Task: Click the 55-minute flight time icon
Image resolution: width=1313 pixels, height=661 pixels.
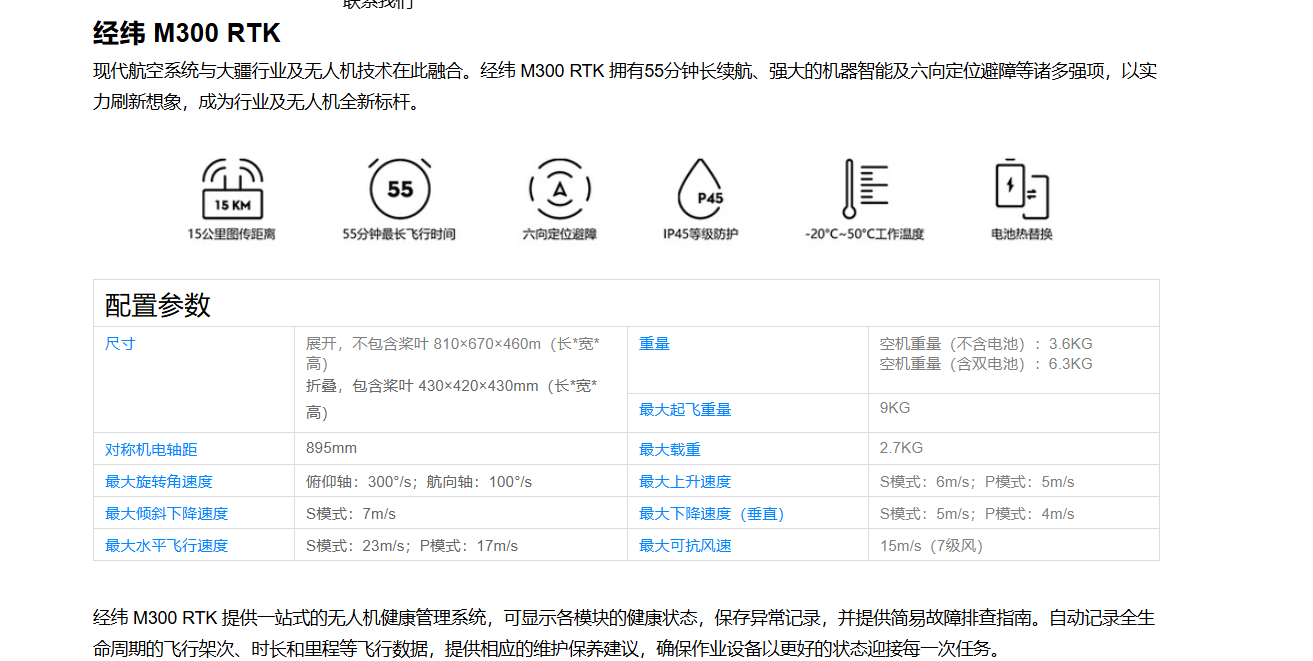Action: [x=399, y=189]
